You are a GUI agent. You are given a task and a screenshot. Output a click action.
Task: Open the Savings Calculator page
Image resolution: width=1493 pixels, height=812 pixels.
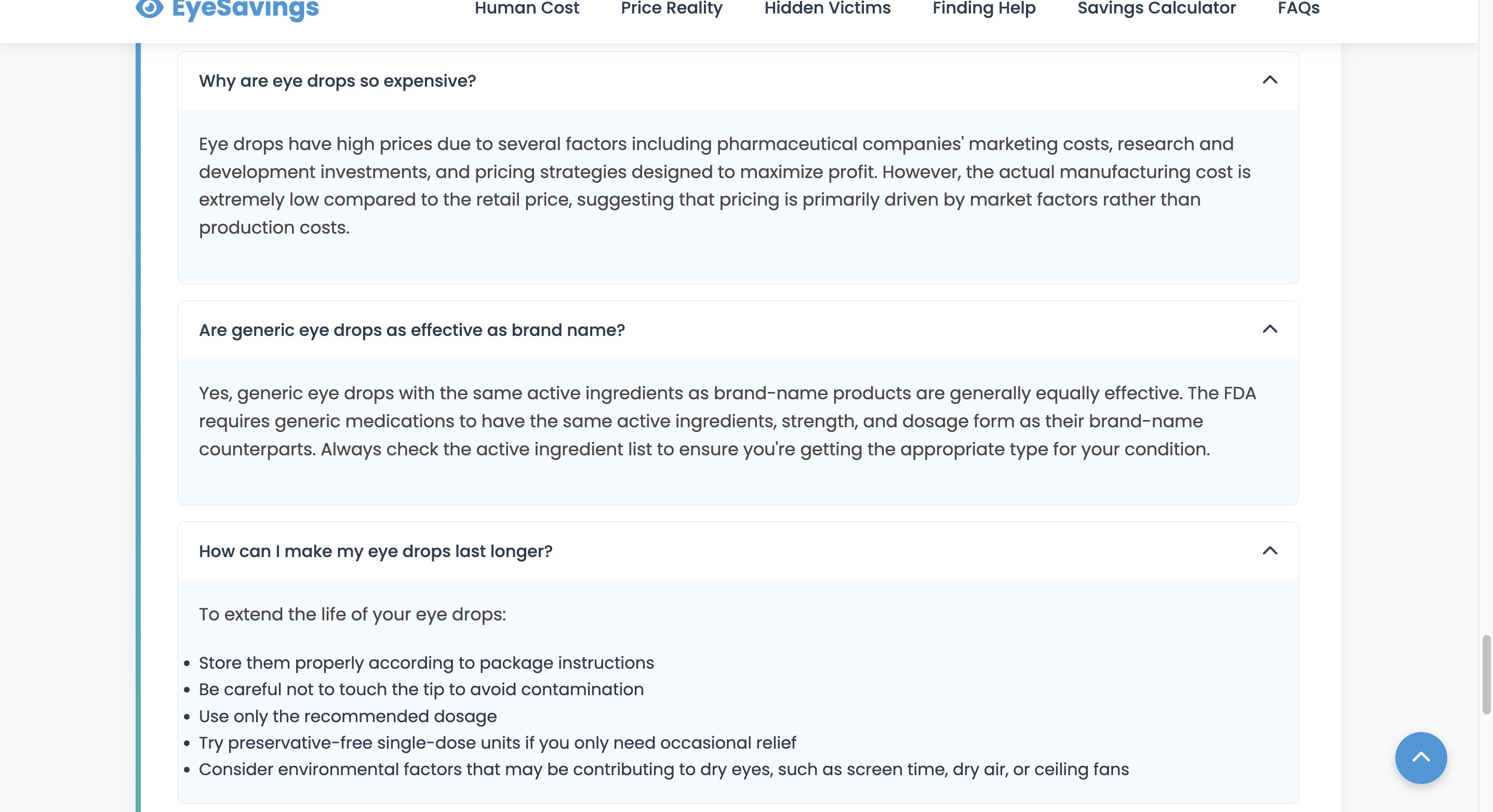(1156, 9)
